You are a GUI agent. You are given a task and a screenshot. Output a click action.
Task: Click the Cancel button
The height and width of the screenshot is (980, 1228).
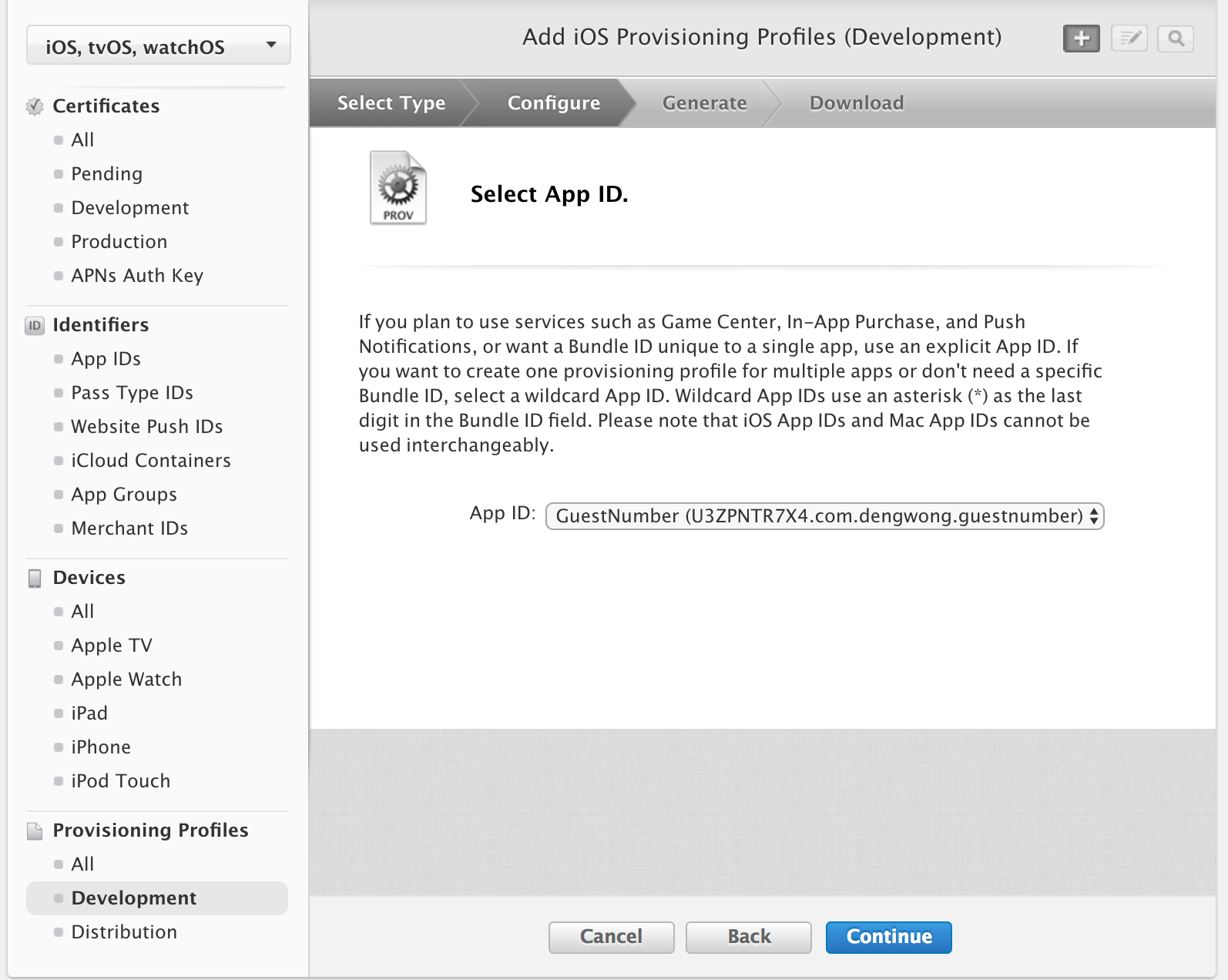(x=612, y=937)
